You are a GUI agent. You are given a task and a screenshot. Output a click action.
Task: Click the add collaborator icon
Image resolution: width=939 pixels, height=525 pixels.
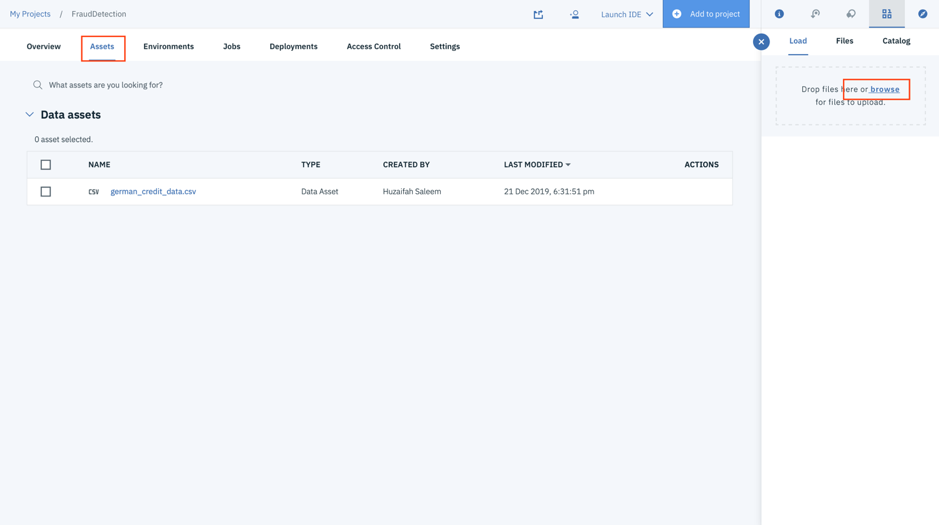574,14
